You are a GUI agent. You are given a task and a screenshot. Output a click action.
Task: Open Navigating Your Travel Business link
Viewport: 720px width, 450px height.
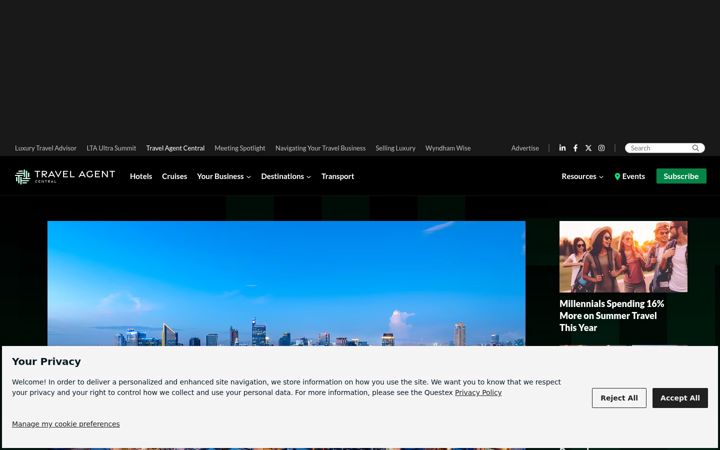[x=321, y=148]
